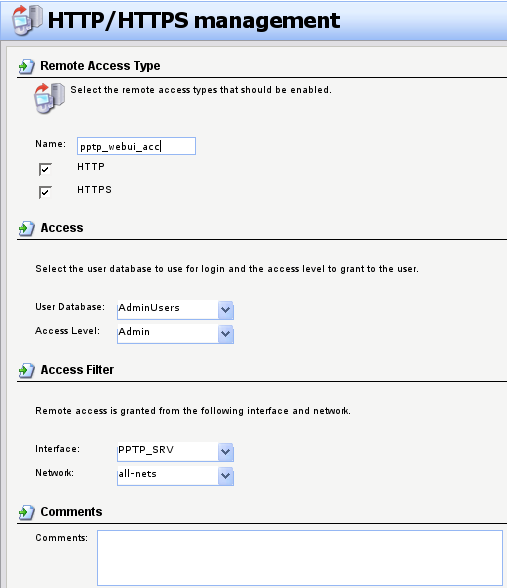507x588 pixels.
Task: Click the Comments section icon
Action: click(27, 512)
